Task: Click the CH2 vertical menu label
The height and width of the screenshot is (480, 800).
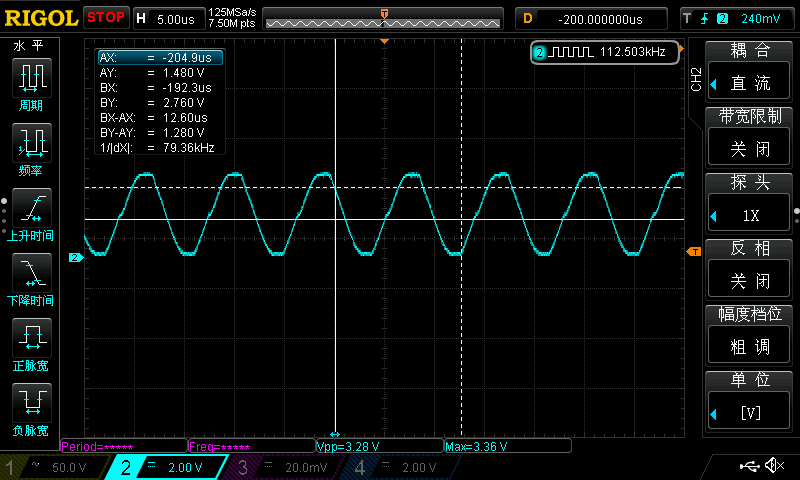Action: pos(696,79)
